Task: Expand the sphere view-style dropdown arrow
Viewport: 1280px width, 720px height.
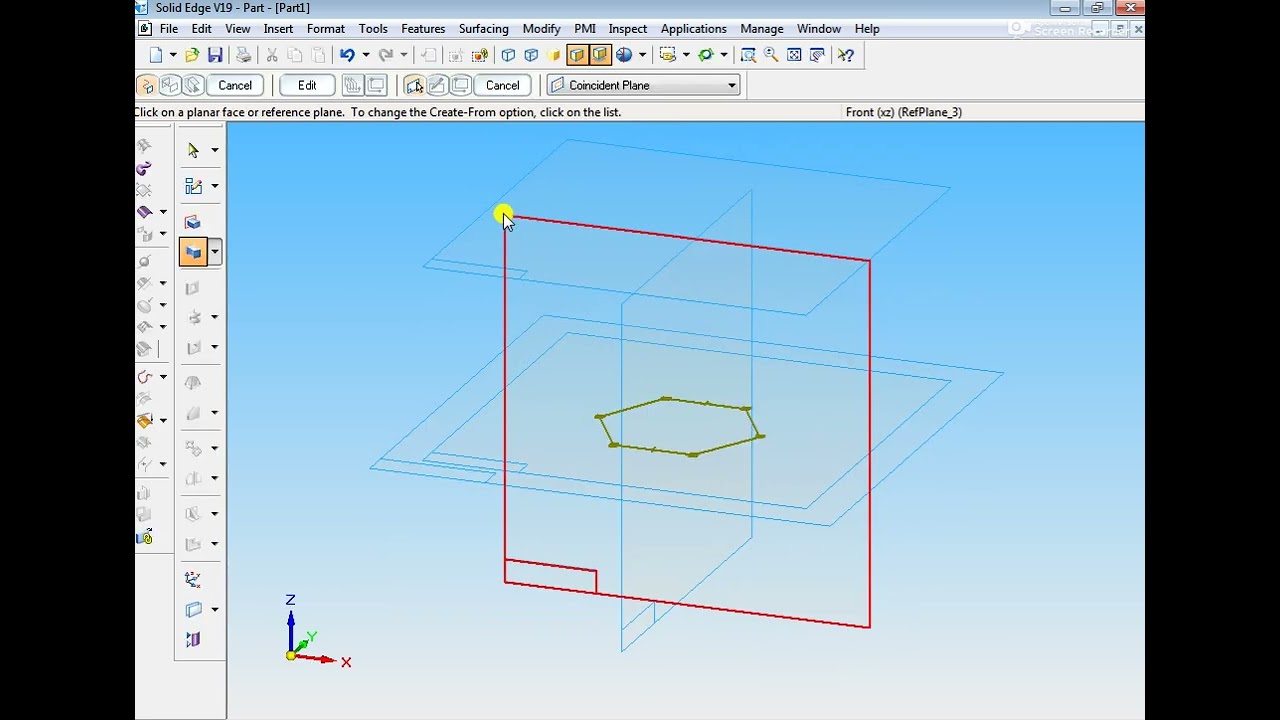Action: coord(642,55)
